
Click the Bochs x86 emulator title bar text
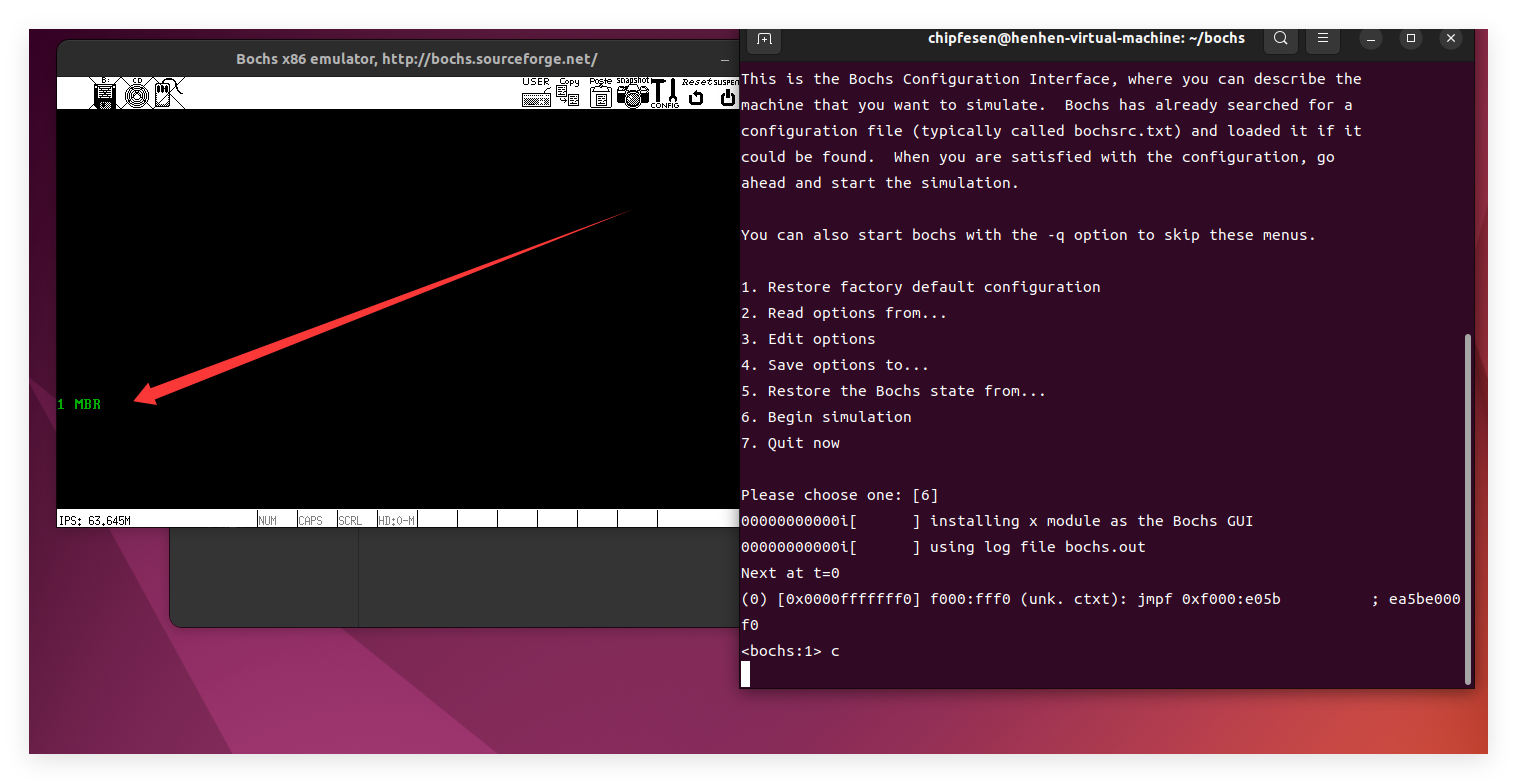click(x=416, y=59)
